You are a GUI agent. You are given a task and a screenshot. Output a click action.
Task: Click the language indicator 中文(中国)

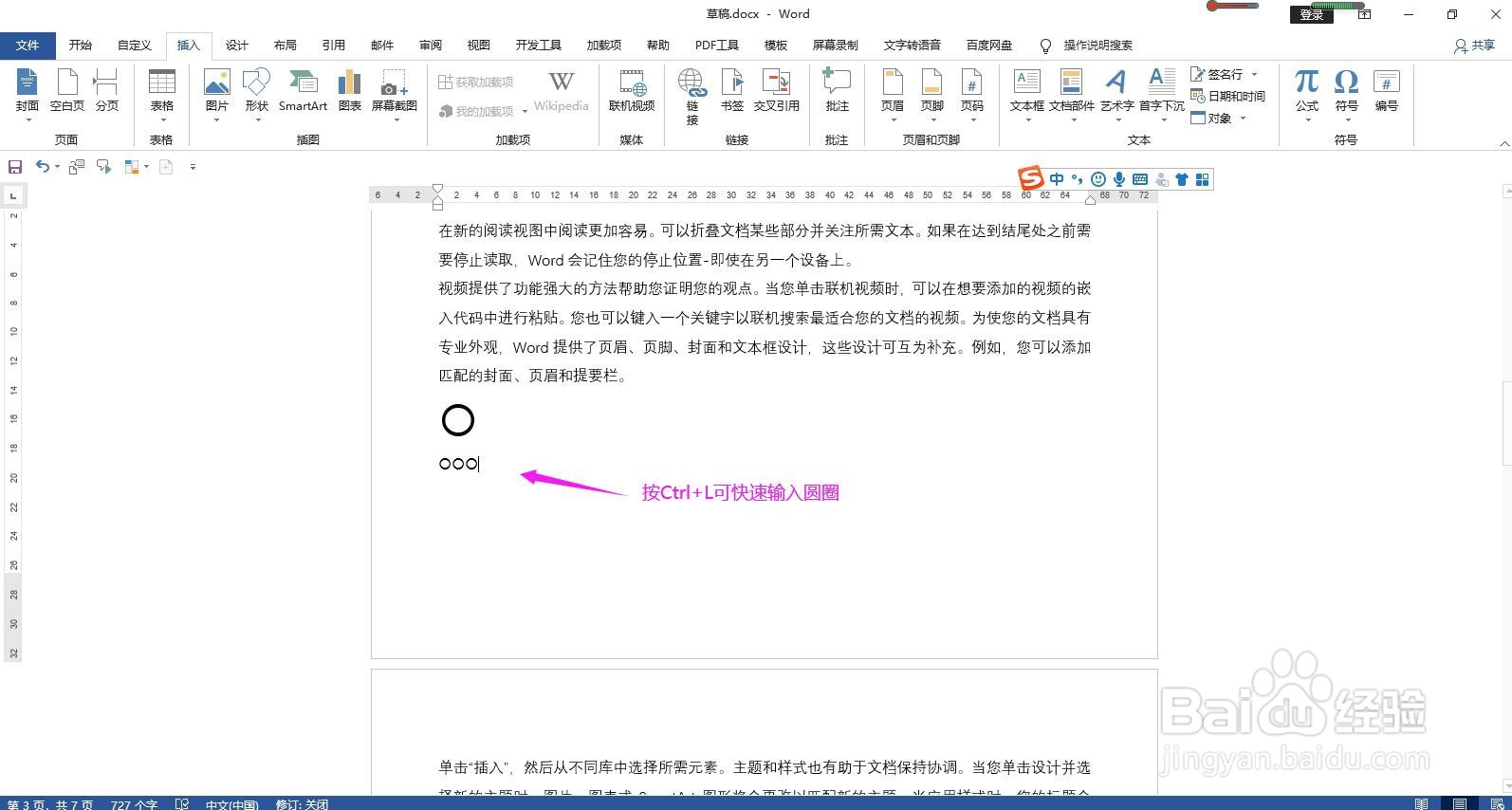[x=231, y=804]
